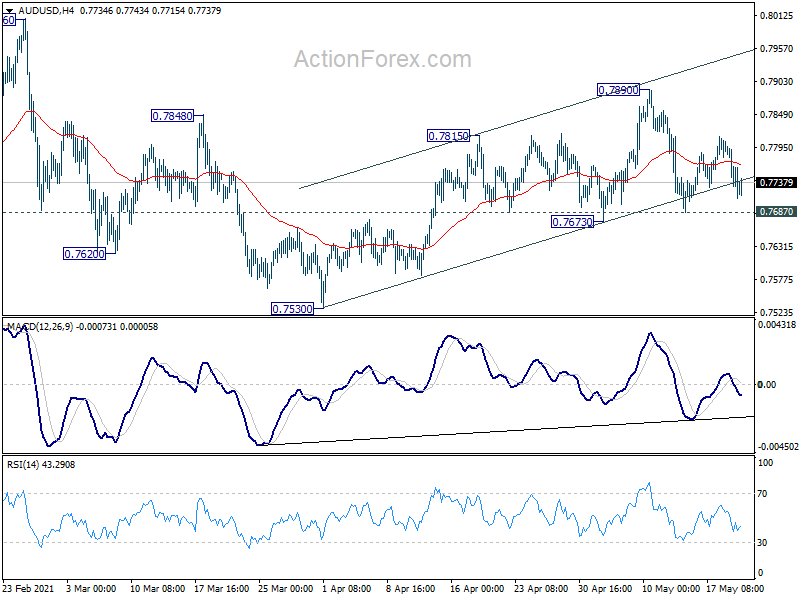800x600 pixels.
Task: Select the 0.76730 price label
Action: coord(572,222)
